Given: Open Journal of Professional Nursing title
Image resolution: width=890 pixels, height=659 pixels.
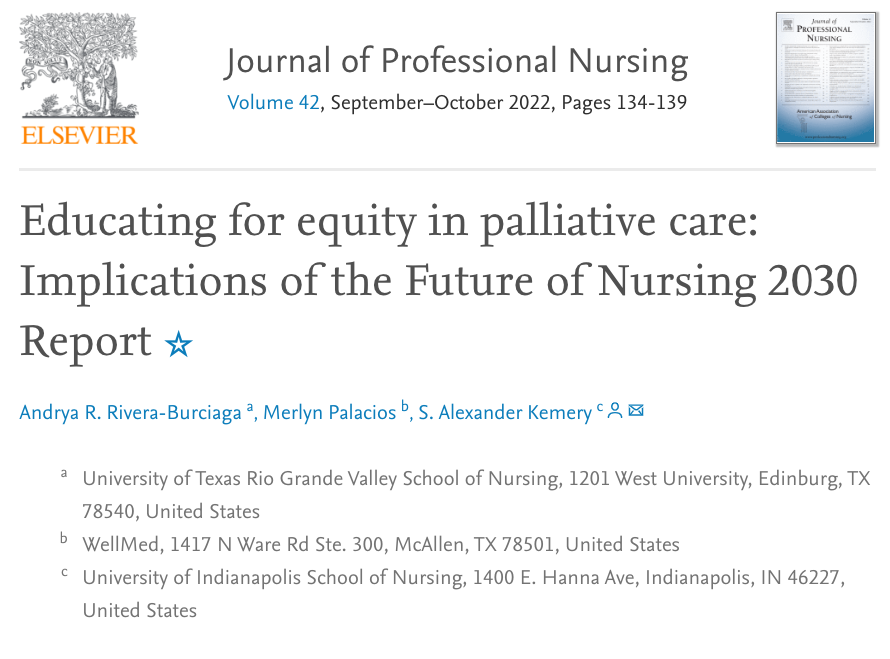Looking at the screenshot, I should pos(457,61).
